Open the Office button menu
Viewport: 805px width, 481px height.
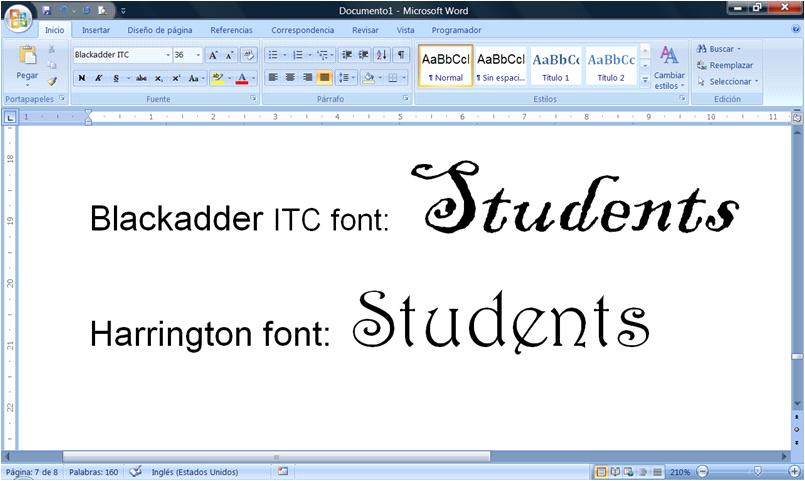[18, 18]
